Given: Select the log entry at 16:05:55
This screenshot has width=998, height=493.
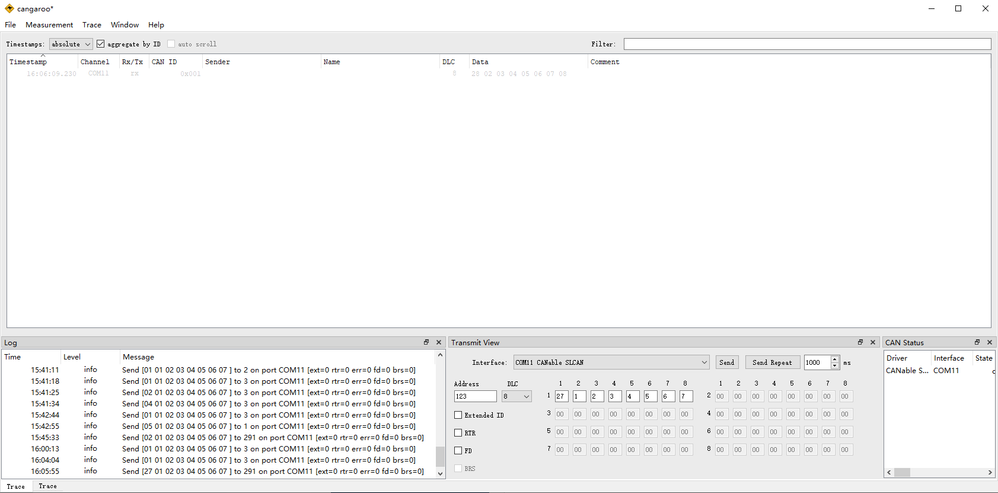Looking at the screenshot, I should (x=218, y=471).
